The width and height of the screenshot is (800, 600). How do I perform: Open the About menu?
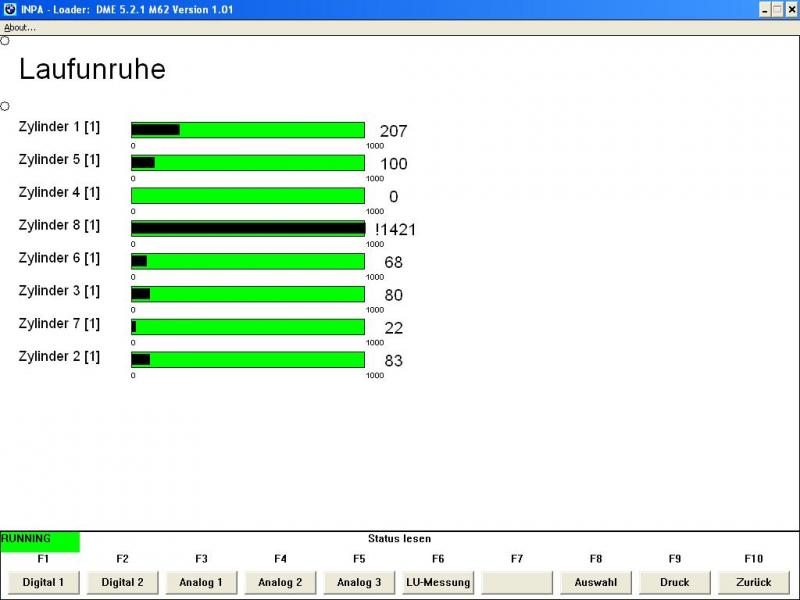20,27
